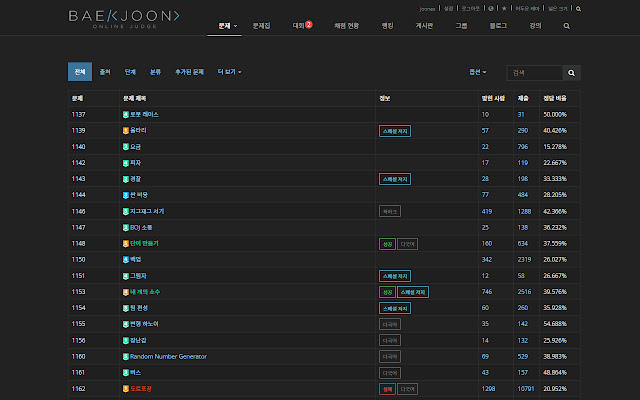The width and height of the screenshot is (640, 400).
Task: Click the small magnifier icon in the top utility bar
Action: 578,7
